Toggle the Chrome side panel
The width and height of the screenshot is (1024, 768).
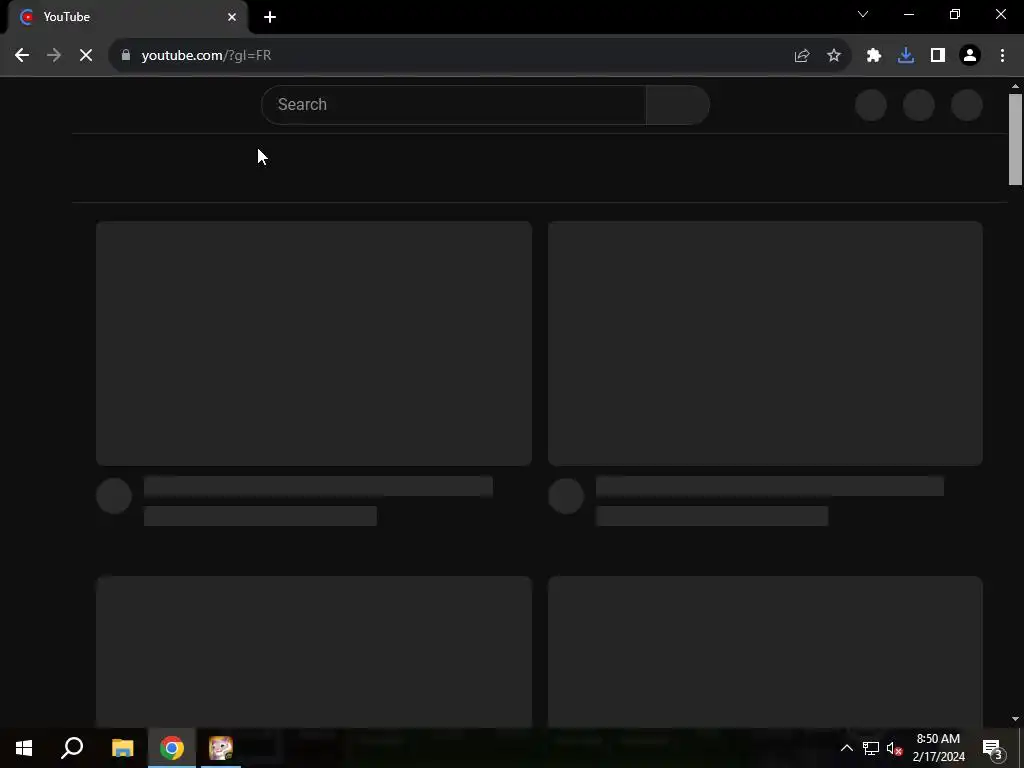(x=938, y=56)
